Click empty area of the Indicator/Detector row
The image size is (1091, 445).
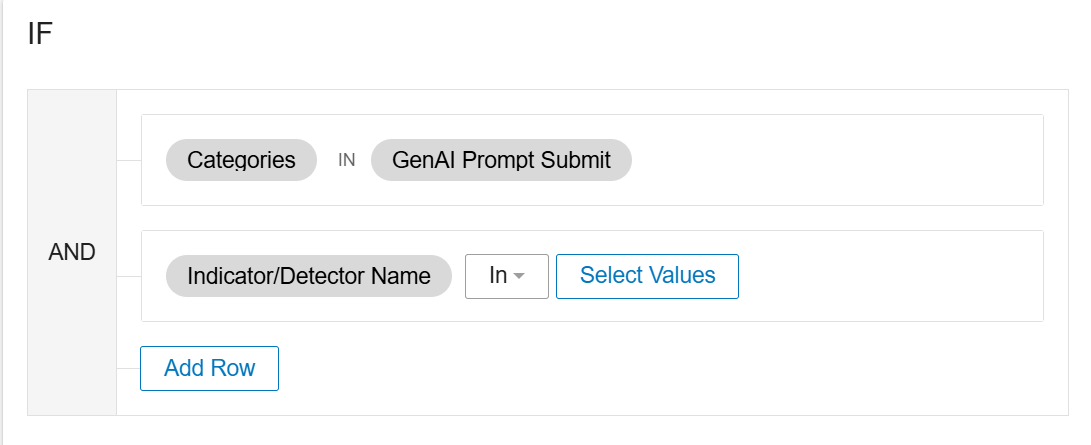click(891, 276)
